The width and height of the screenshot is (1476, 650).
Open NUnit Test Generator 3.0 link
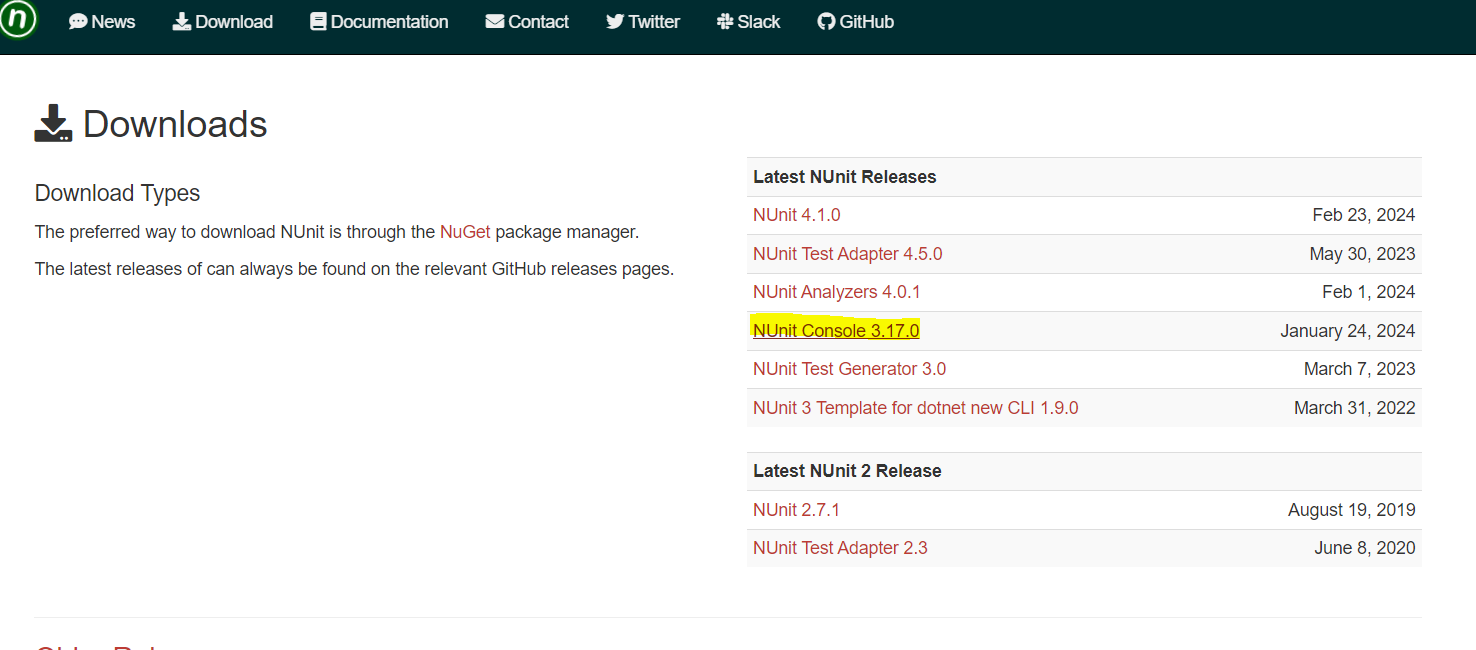click(x=850, y=369)
